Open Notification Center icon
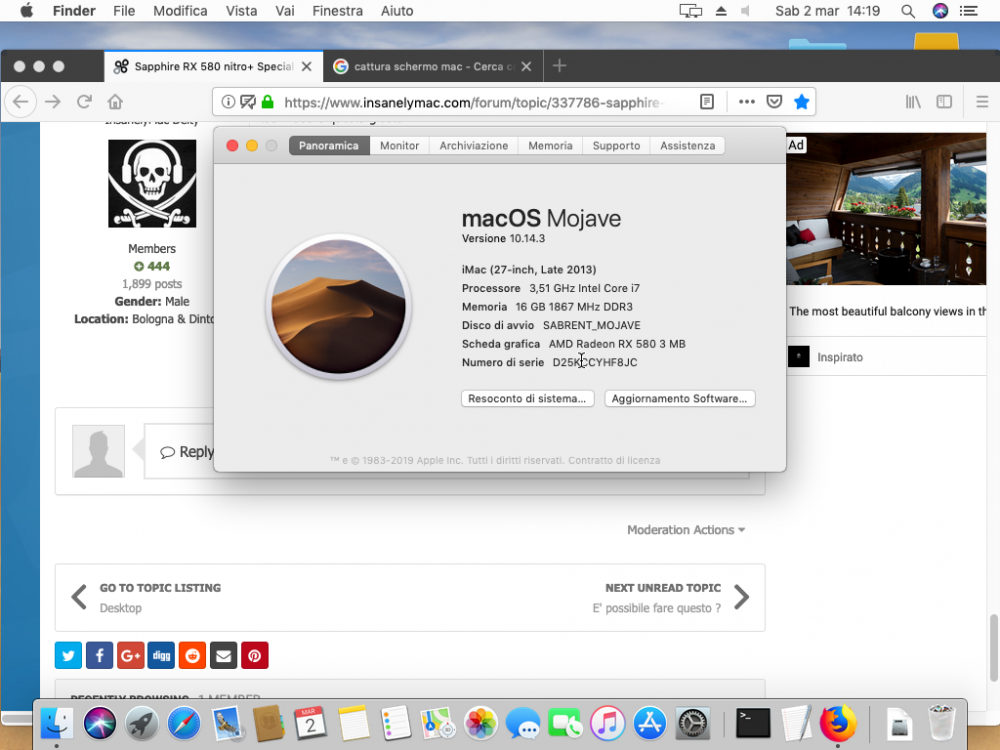Screen dimensions: 1000x750 tap(969, 11)
